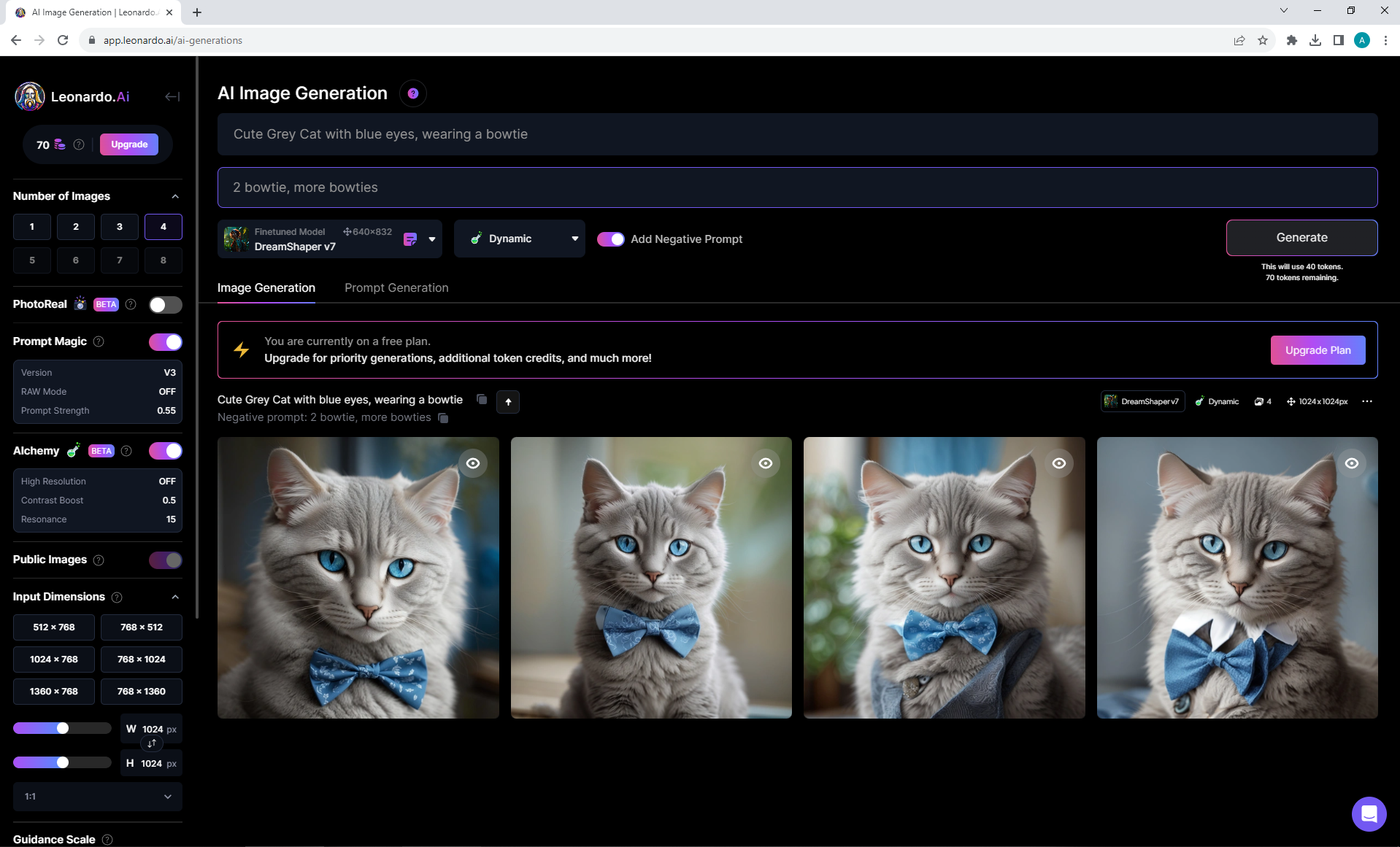Turn off the Alchemy toggle
This screenshot has height=847, width=1400.
point(166,451)
